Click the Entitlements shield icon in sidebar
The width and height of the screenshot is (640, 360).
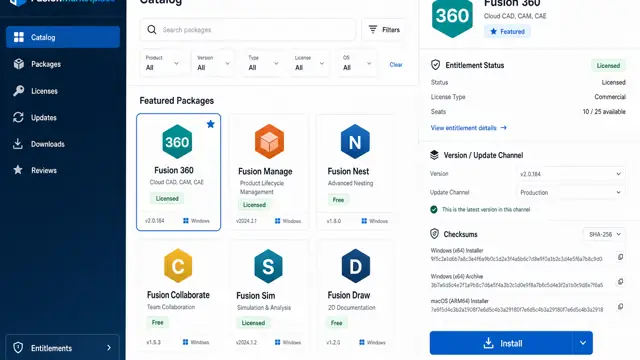(18, 348)
